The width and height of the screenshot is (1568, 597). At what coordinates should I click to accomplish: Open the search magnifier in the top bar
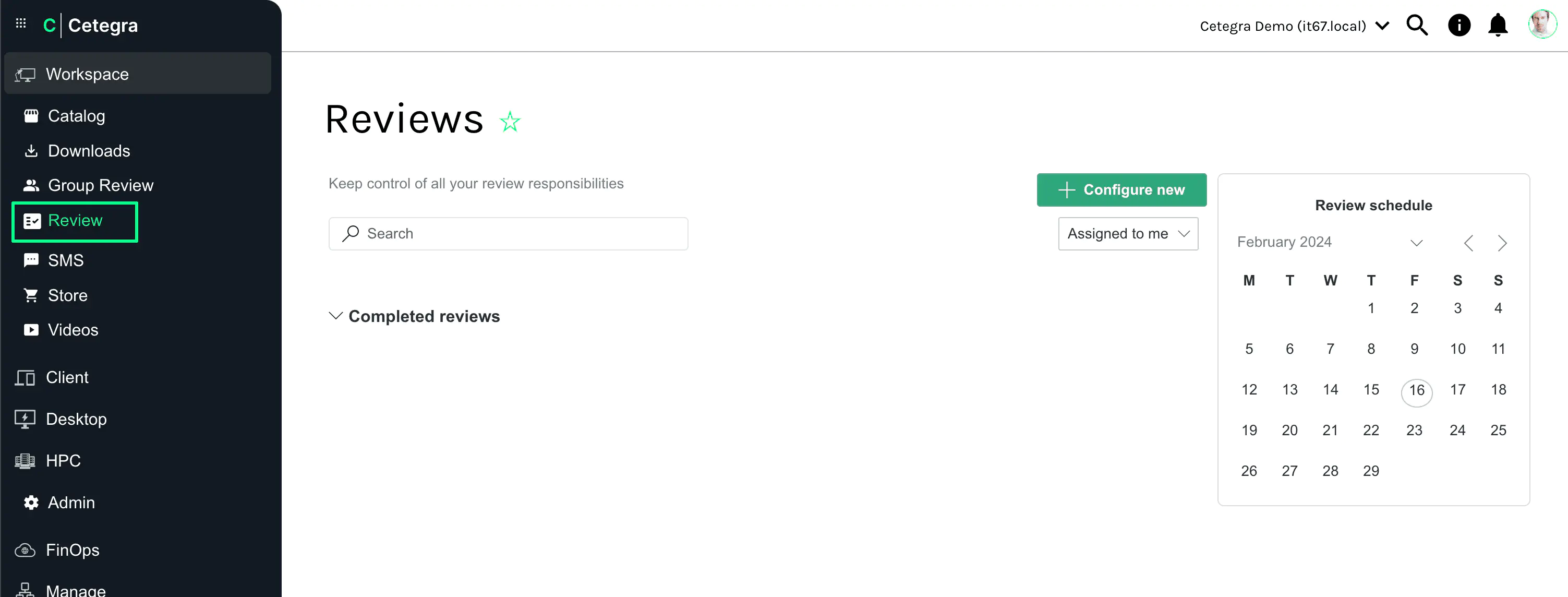pyautogui.click(x=1417, y=25)
